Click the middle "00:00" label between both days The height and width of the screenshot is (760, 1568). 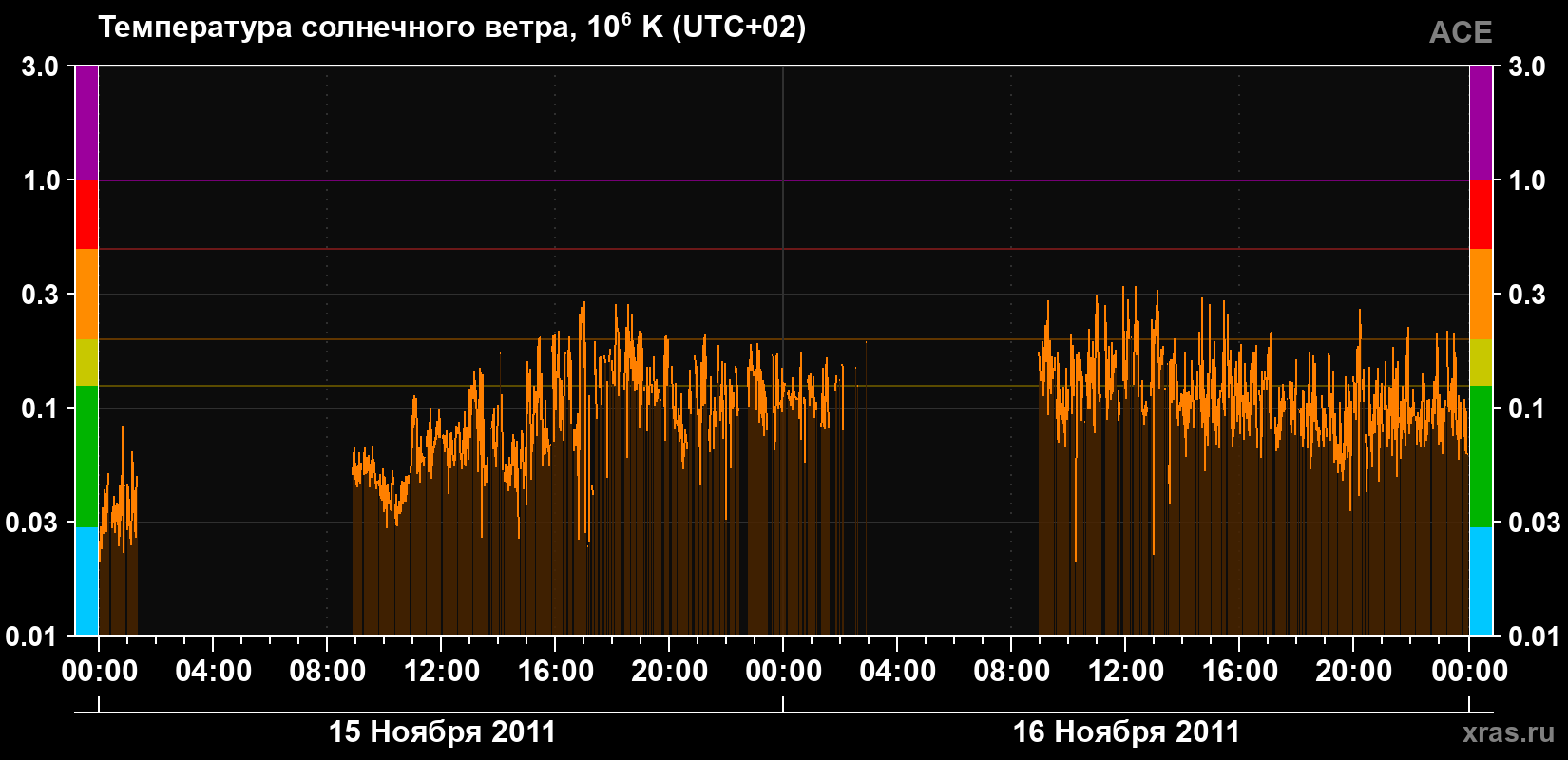pos(784,672)
